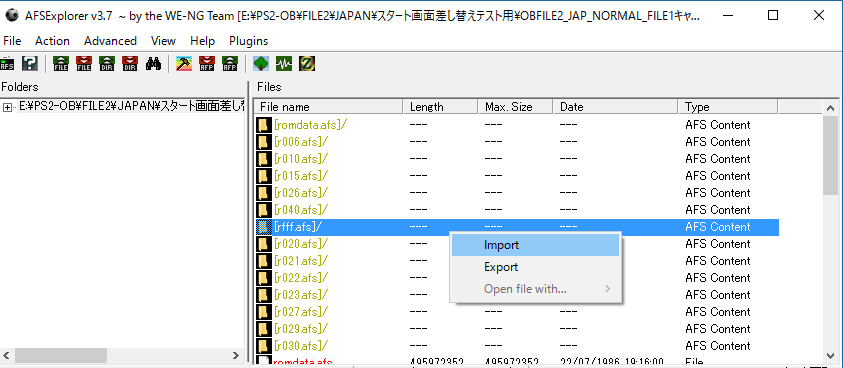Image resolution: width=843 pixels, height=368 pixels.
Task: Choose Import from the context menu
Action: [x=535, y=245]
